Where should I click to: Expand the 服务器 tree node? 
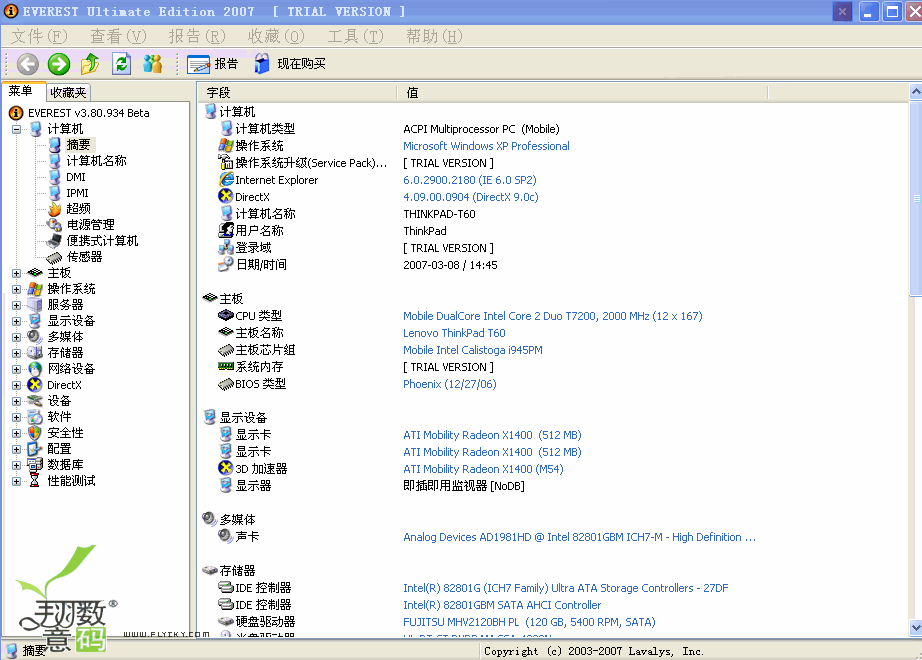(16, 305)
